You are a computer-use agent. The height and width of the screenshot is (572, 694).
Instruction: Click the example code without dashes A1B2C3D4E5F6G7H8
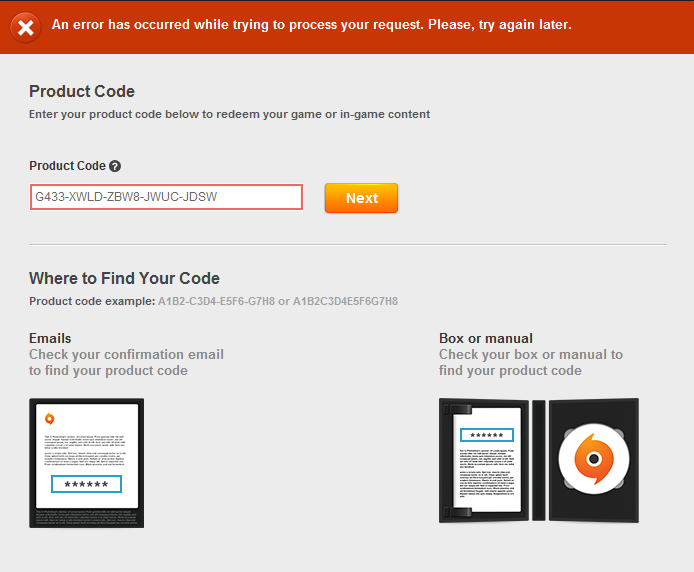coord(345,301)
